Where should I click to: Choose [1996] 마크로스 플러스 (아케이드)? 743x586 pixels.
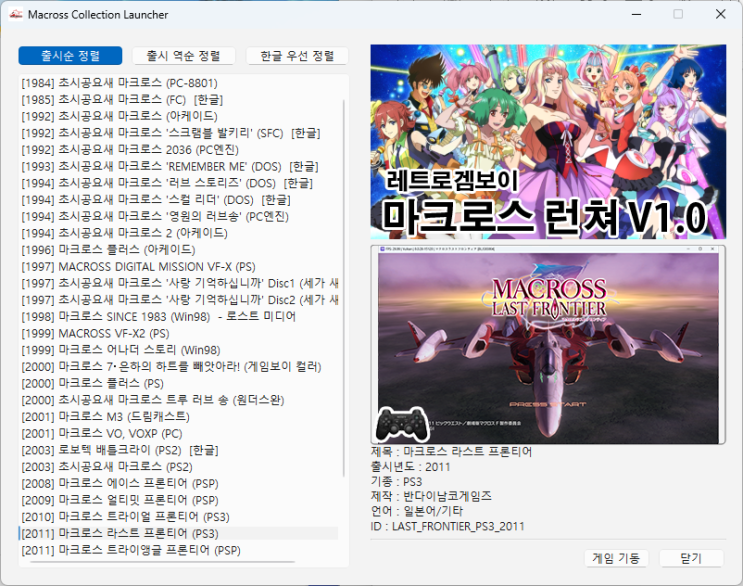108,249
